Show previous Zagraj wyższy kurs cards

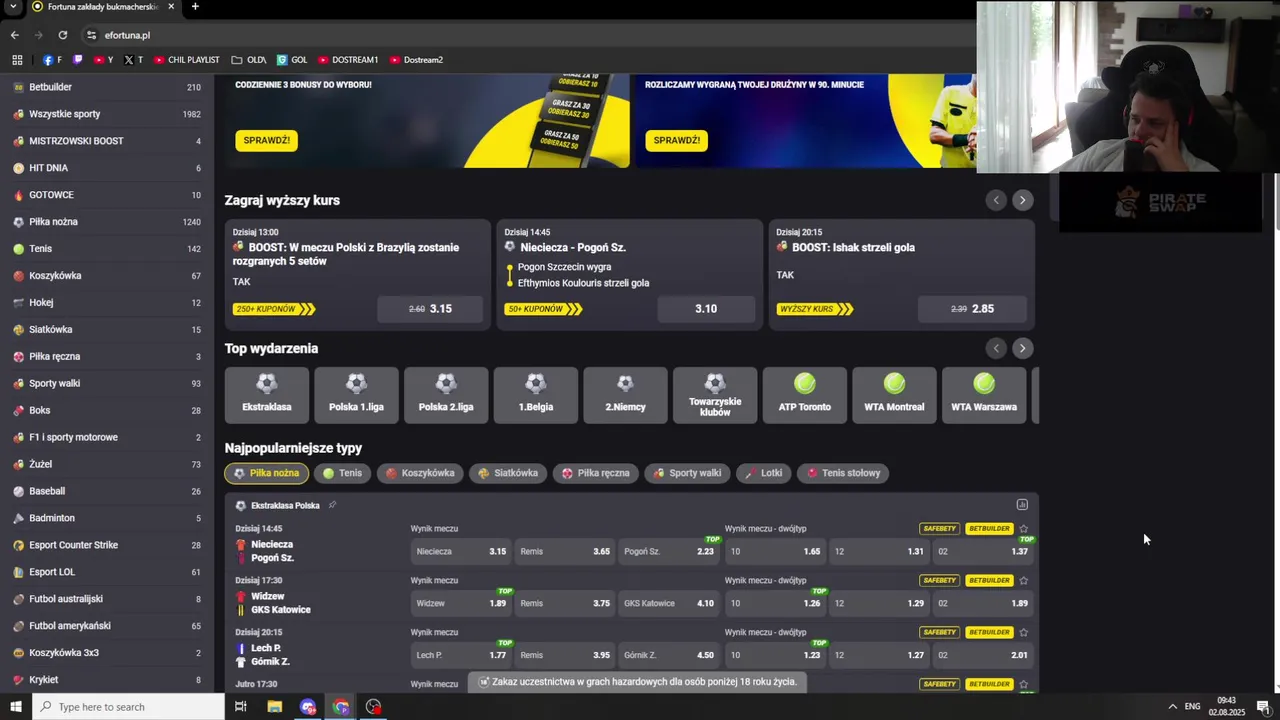point(996,200)
